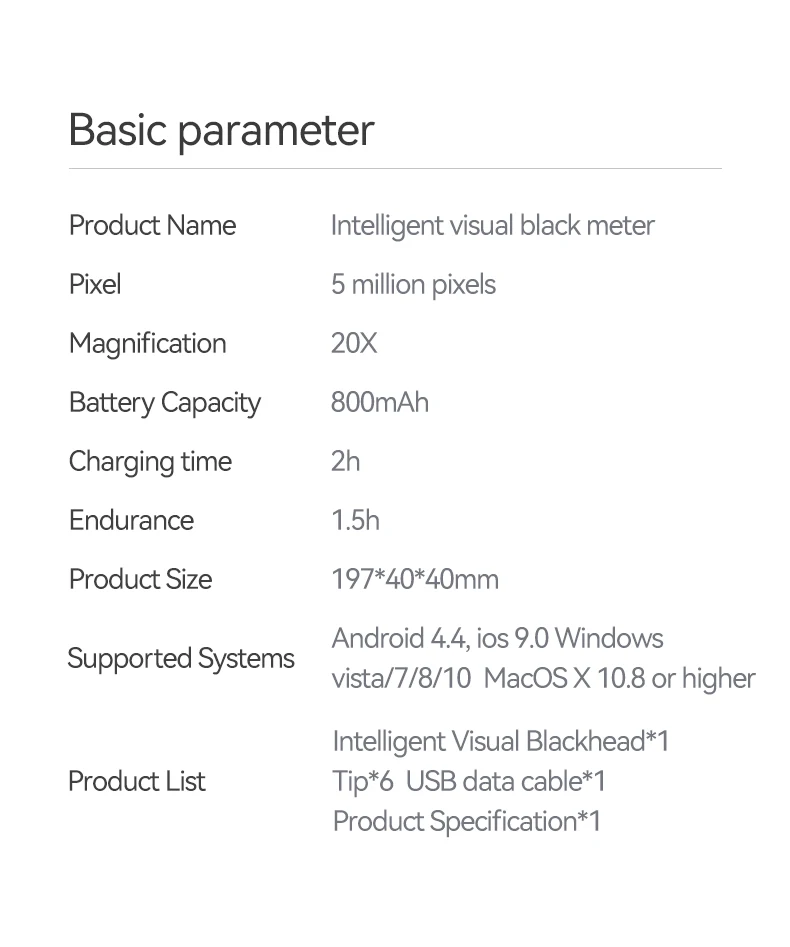Click the 1.5h endurance value
The height and width of the screenshot is (947, 790).
point(356,521)
